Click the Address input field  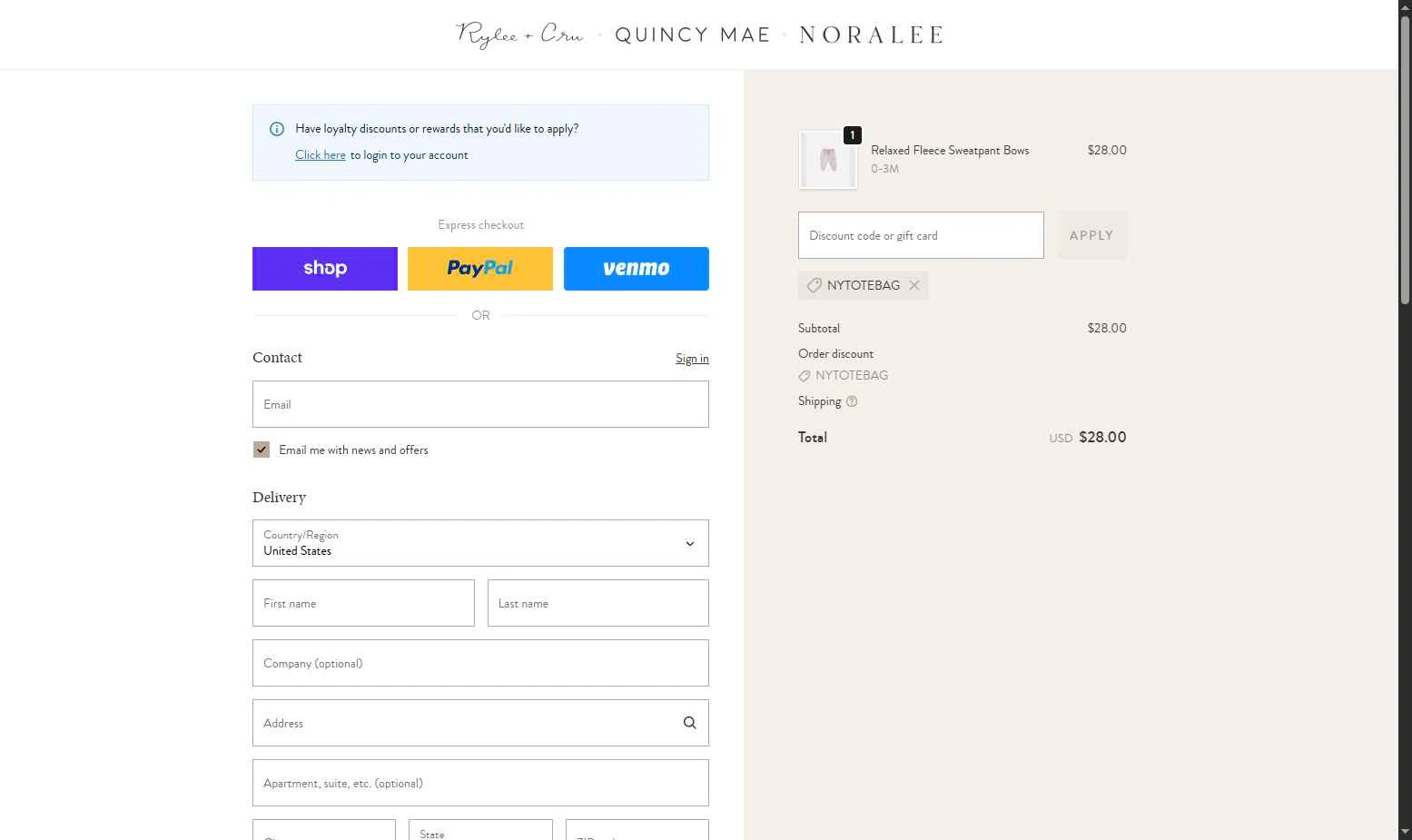click(x=480, y=723)
